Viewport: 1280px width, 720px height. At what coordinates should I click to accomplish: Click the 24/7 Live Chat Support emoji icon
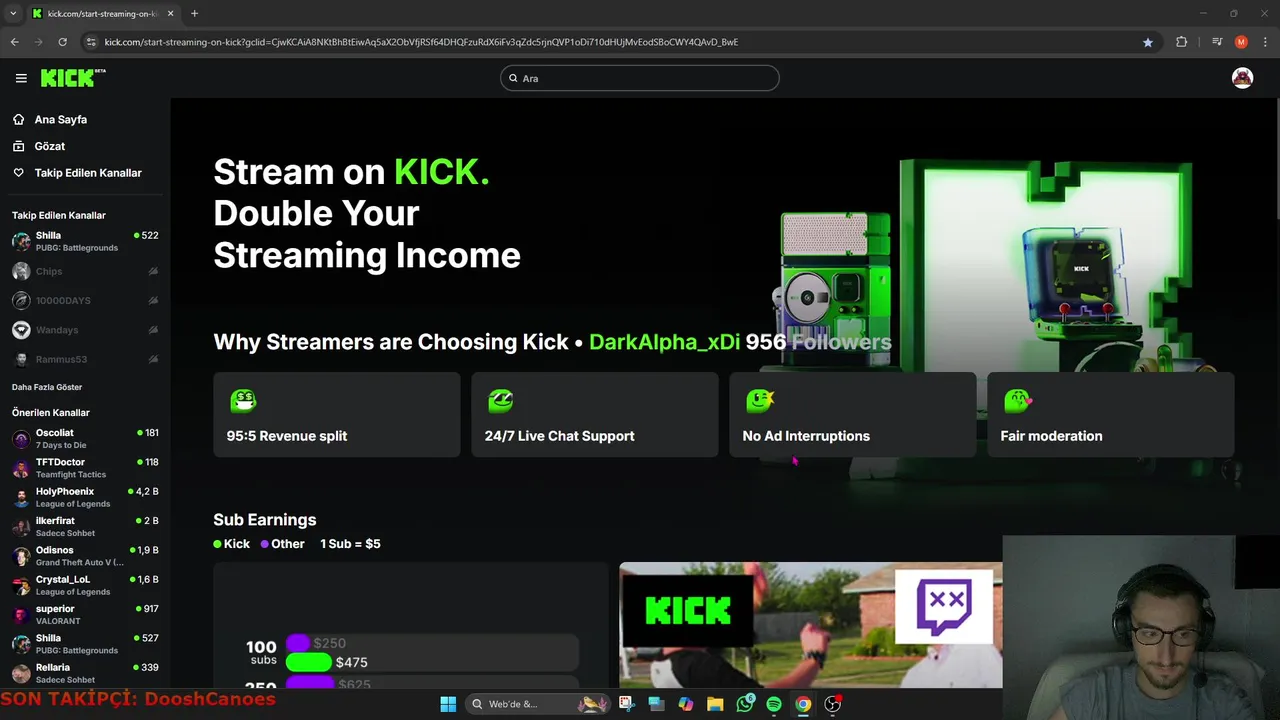501,401
